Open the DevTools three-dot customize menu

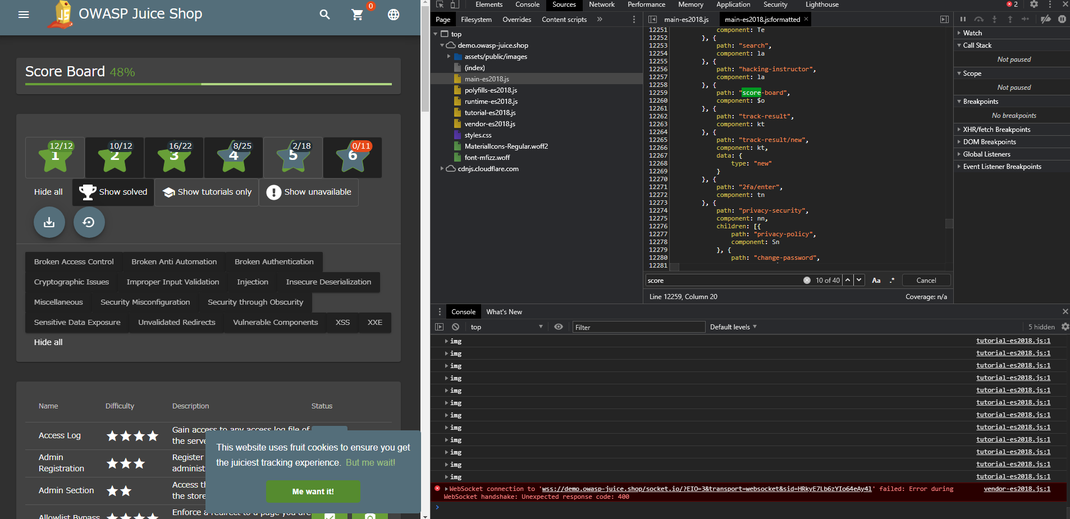click(x=1050, y=4)
